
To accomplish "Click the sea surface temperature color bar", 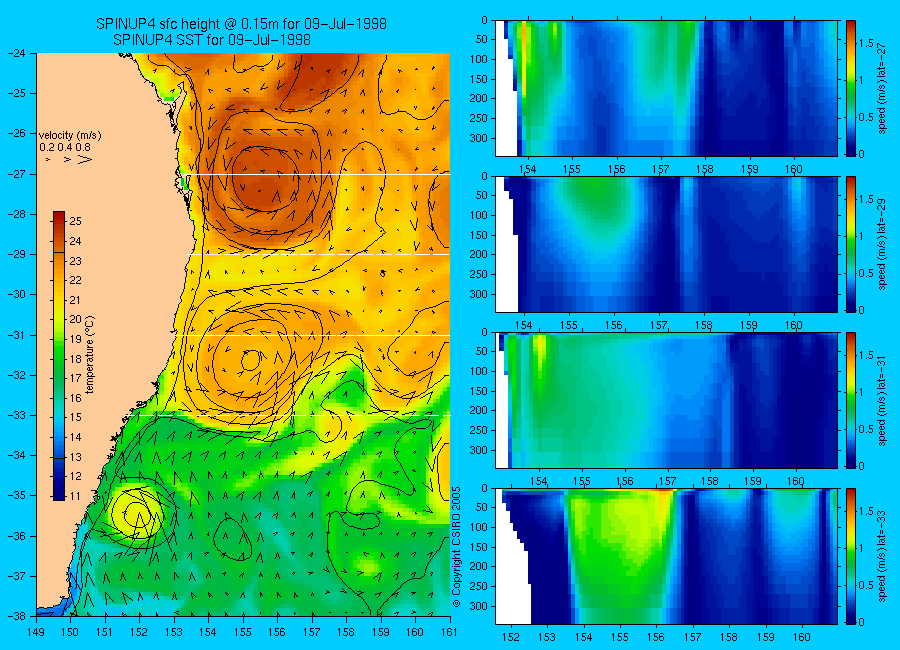I will point(59,355).
